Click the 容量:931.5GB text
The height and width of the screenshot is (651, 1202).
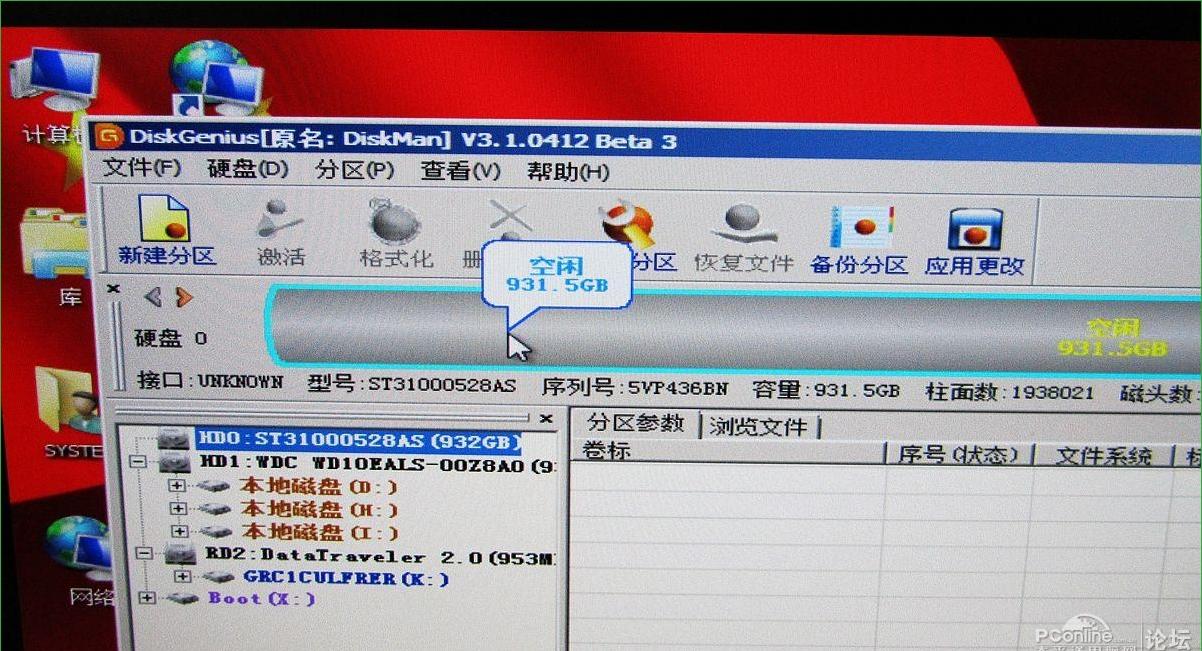[826, 390]
